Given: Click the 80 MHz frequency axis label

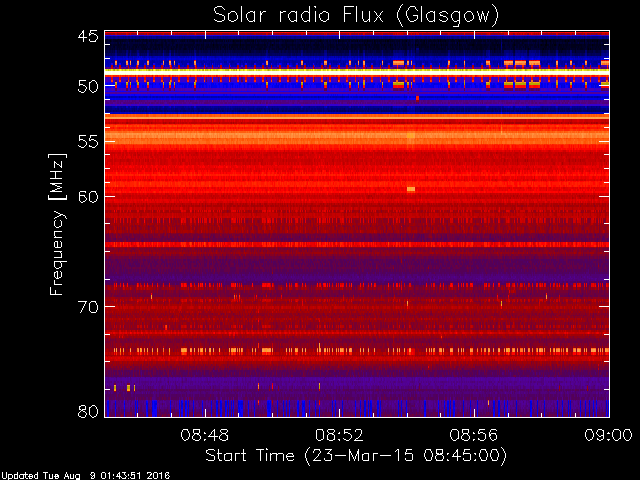Looking at the screenshot, I should [88, 411].
